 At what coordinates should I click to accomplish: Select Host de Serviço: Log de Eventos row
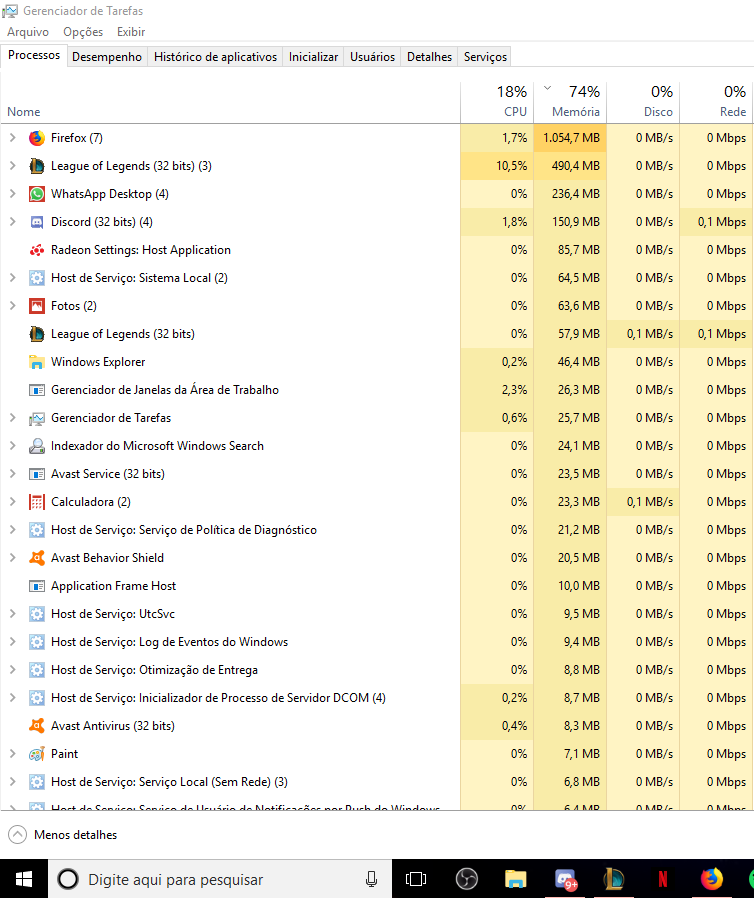point(377,642)
